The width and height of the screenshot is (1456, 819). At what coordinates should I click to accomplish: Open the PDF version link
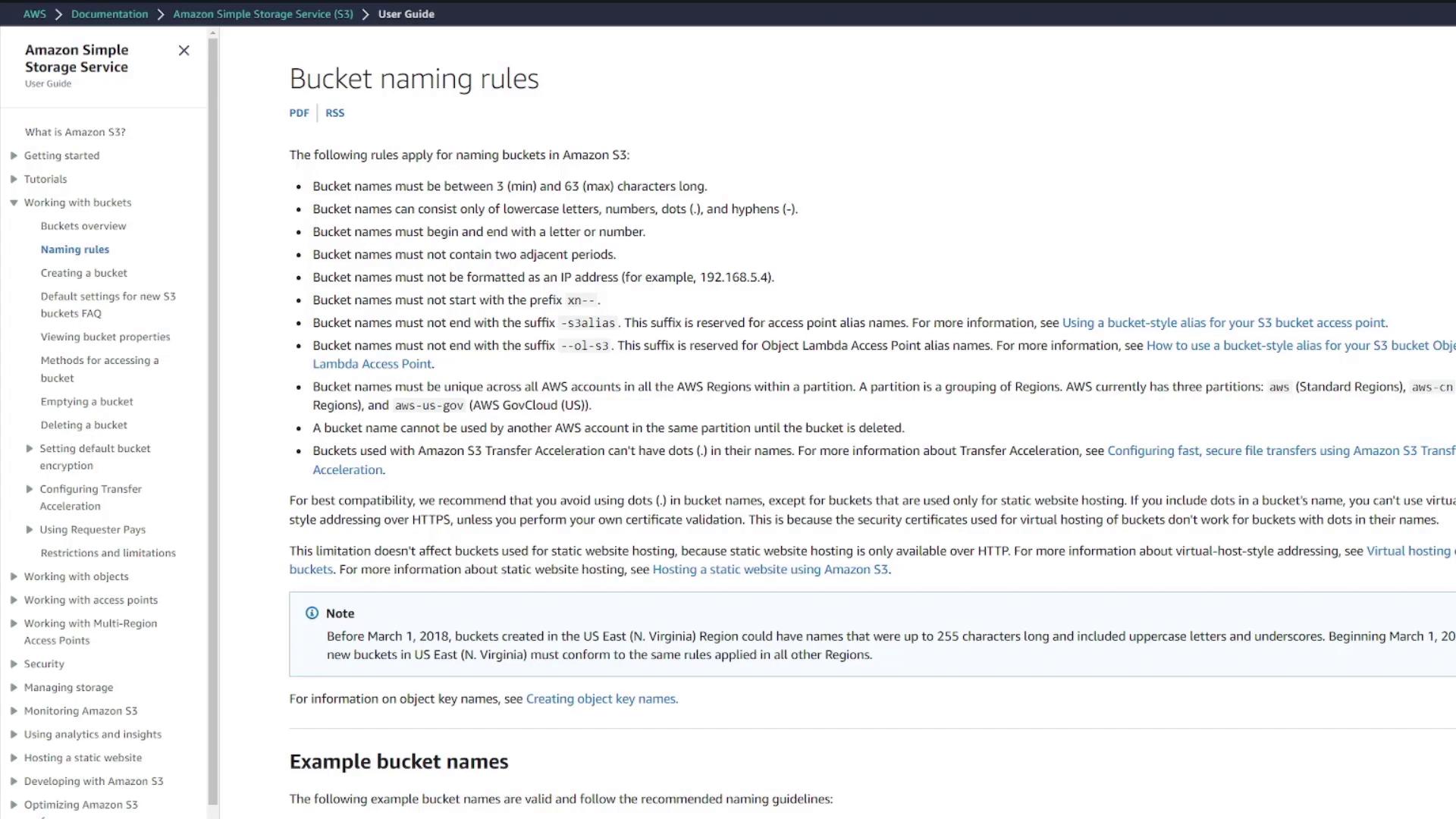(299, 113)
